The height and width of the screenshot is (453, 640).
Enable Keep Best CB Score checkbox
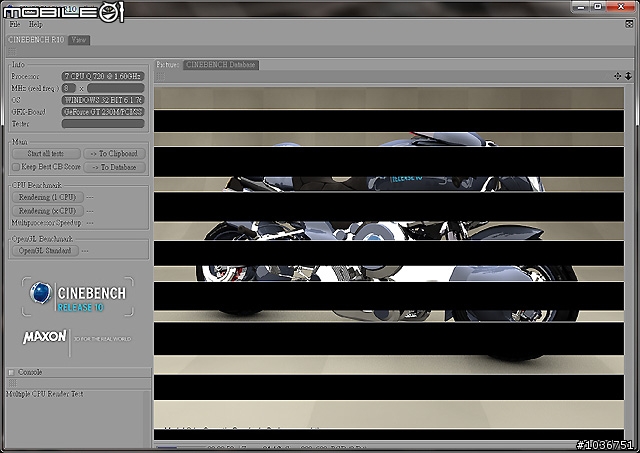[16, 167]
